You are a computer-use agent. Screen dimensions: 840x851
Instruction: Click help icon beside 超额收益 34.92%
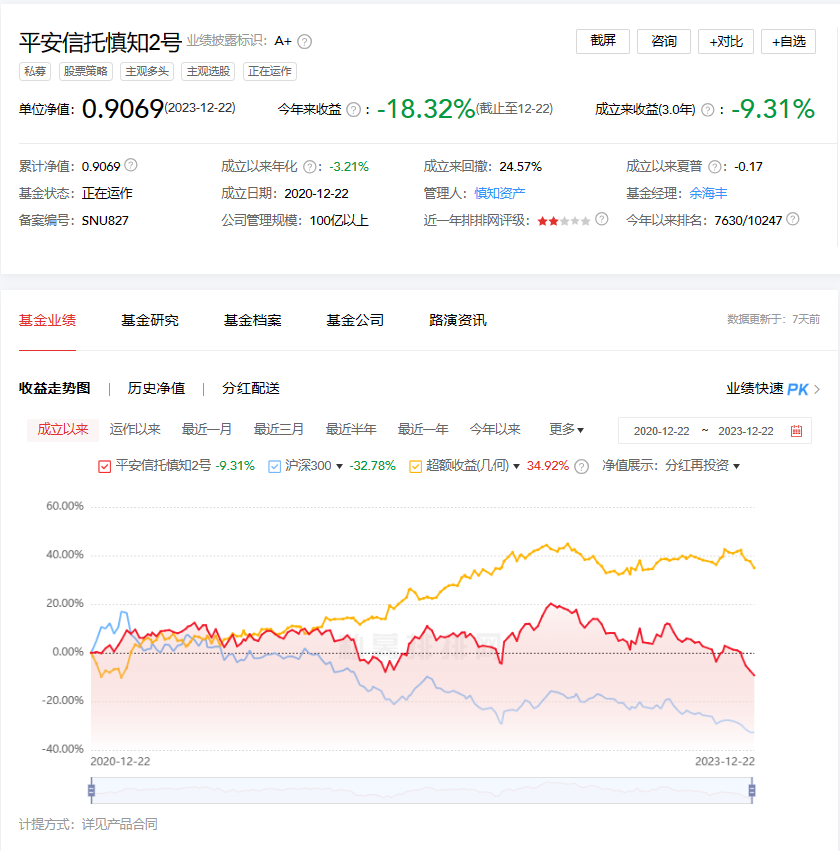point(581,467)
